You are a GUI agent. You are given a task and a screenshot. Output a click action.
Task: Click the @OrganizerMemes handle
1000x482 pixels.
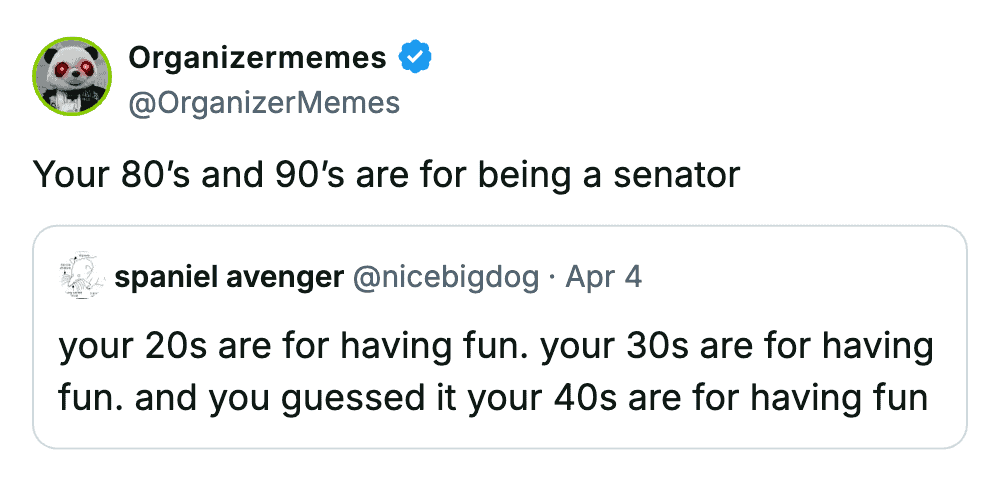(264, 102)
